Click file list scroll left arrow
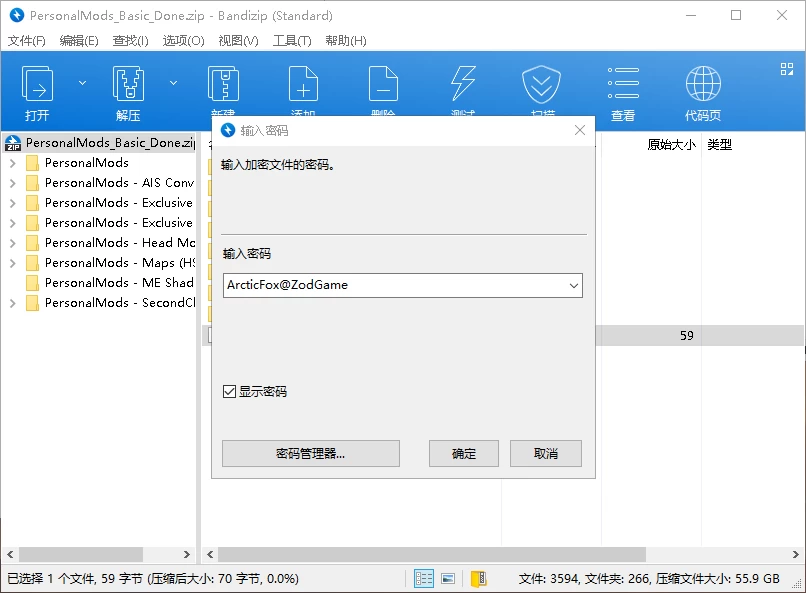The image size is (806, 593). coord(210,554)
